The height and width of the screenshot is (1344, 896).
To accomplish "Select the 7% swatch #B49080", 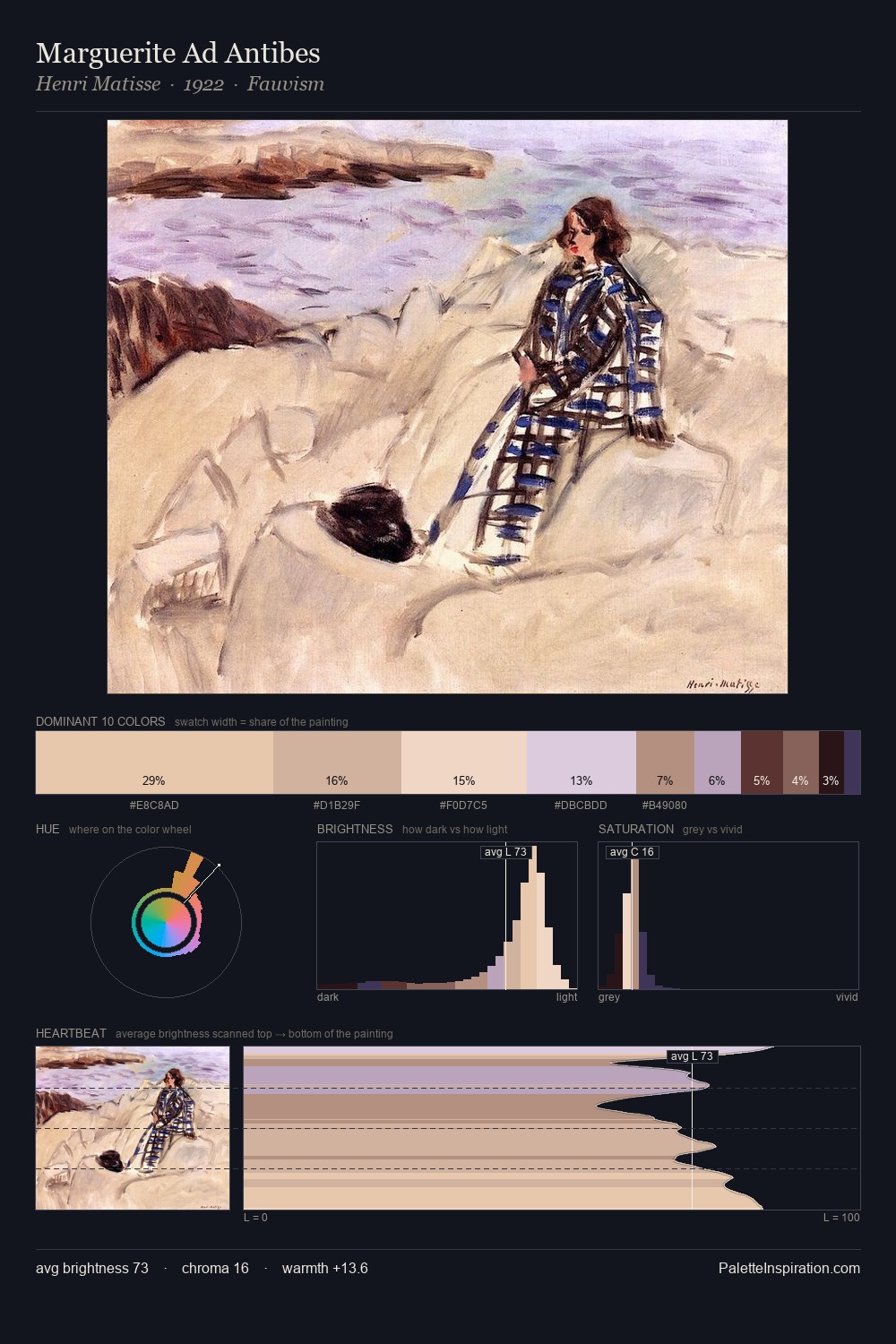I will (x=665, y=762).
